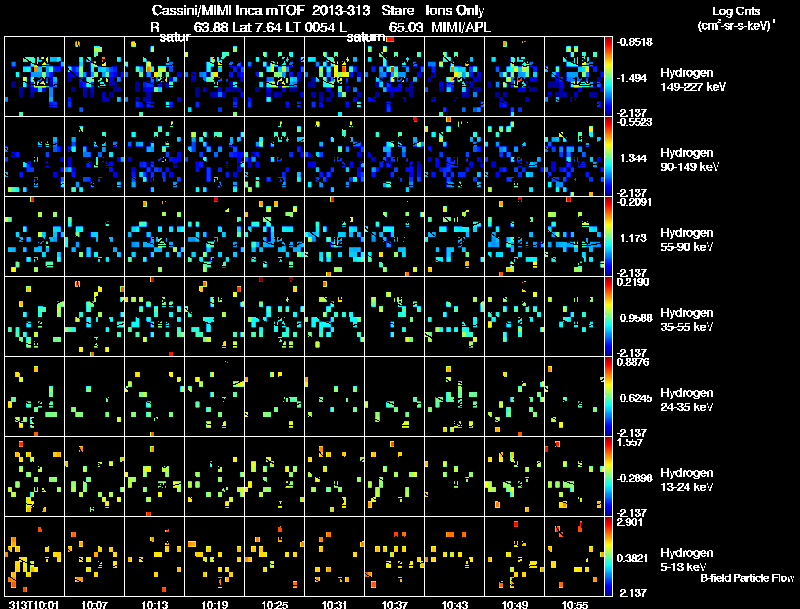This screenshot has width=800, height=609.
Task: Click the color bar for Hydrogen 5-13 keV
Action: (610, 556)
